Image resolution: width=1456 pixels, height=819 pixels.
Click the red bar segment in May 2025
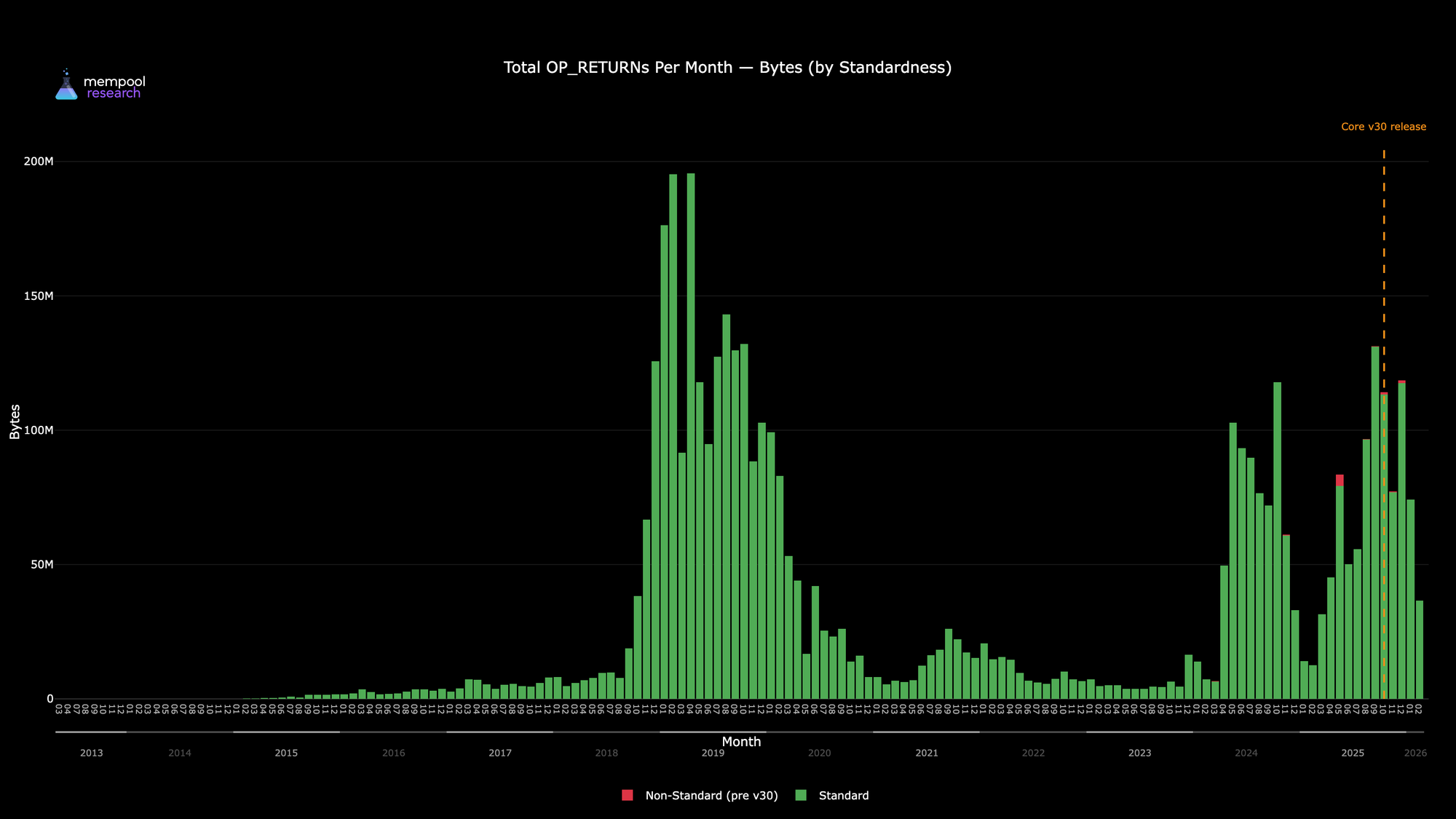pyautogui.click(x=1340, y=480)
